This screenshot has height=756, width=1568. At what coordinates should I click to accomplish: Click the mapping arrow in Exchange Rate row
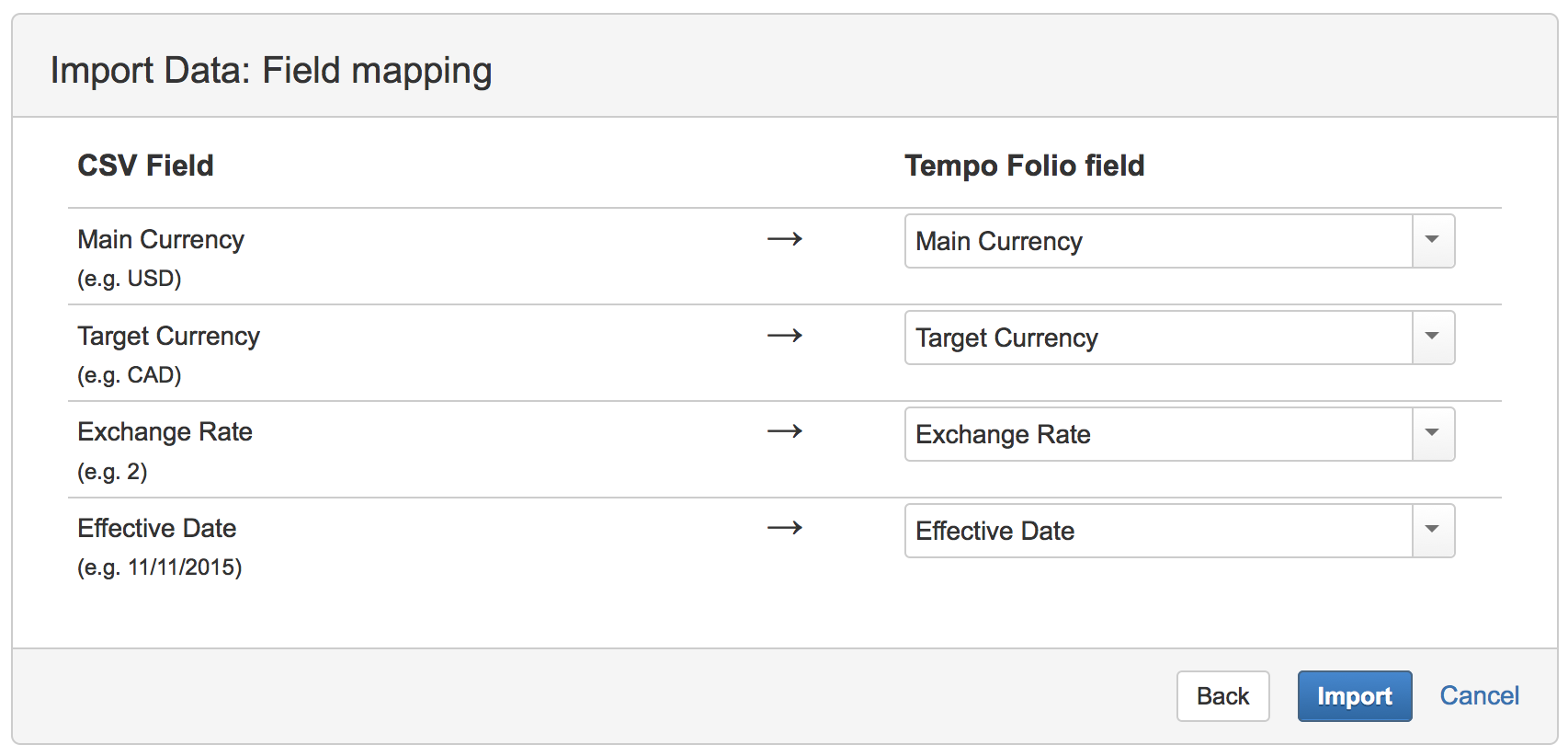[785, 431]
